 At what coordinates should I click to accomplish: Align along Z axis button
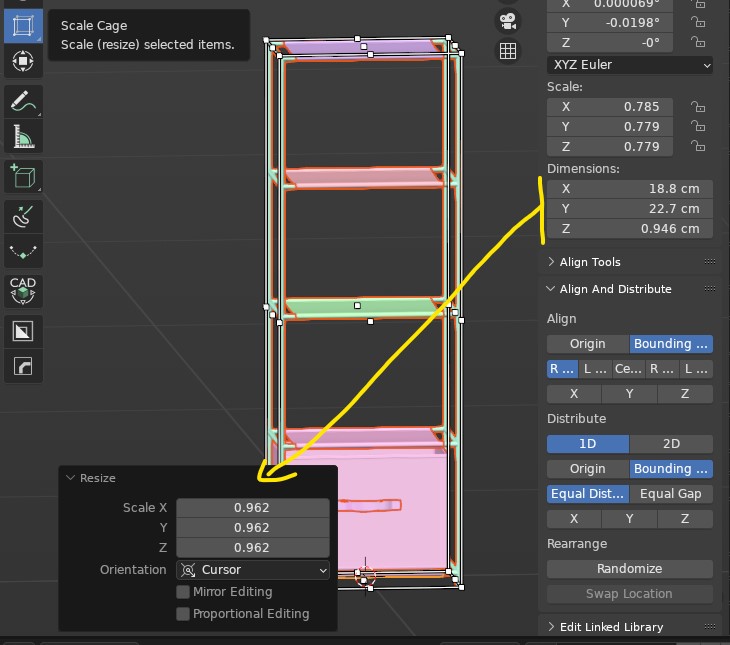tap(685, 394)
